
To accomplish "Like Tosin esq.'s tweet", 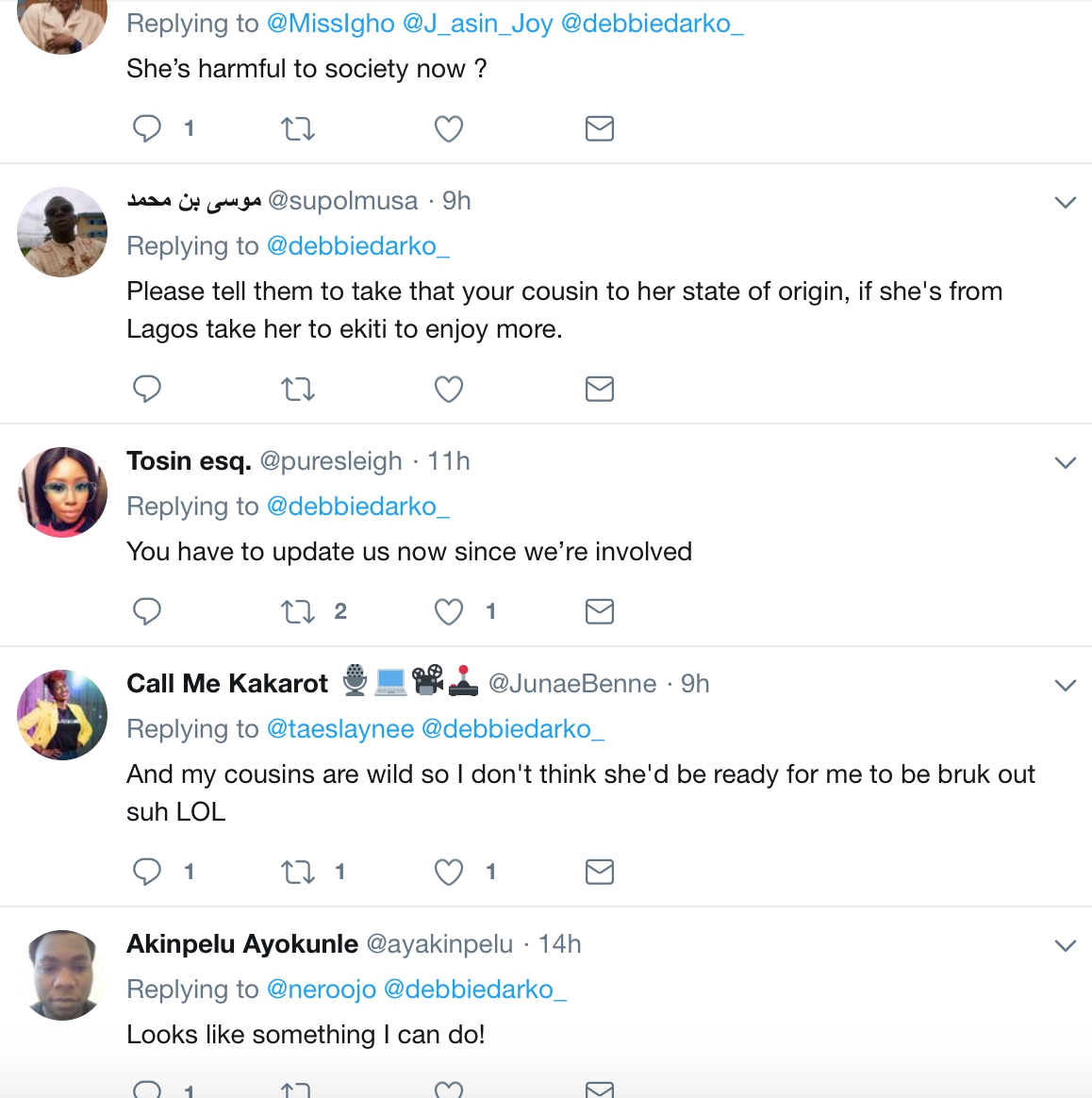I will tap(449, 611).
